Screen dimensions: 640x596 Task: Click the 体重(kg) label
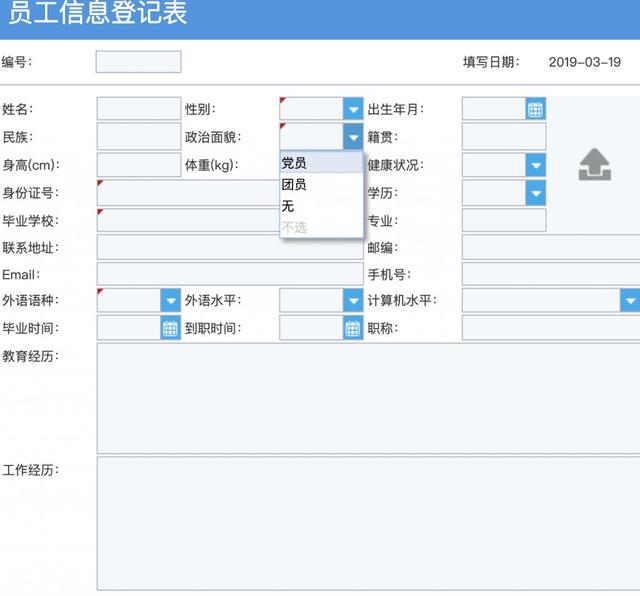pyautogui.click(x=211, y=165)
